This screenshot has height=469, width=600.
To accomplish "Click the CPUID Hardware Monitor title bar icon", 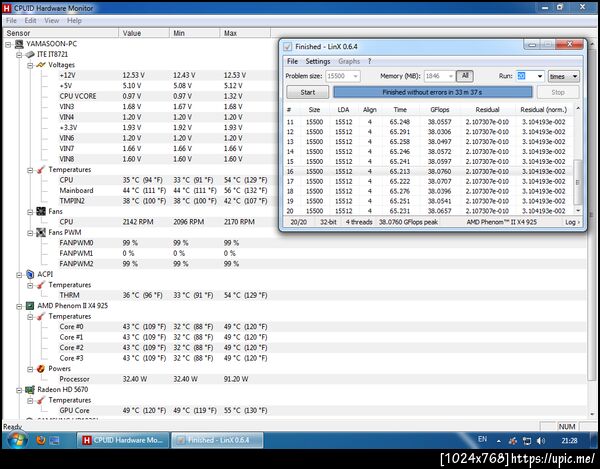I will tap(7, 8).
